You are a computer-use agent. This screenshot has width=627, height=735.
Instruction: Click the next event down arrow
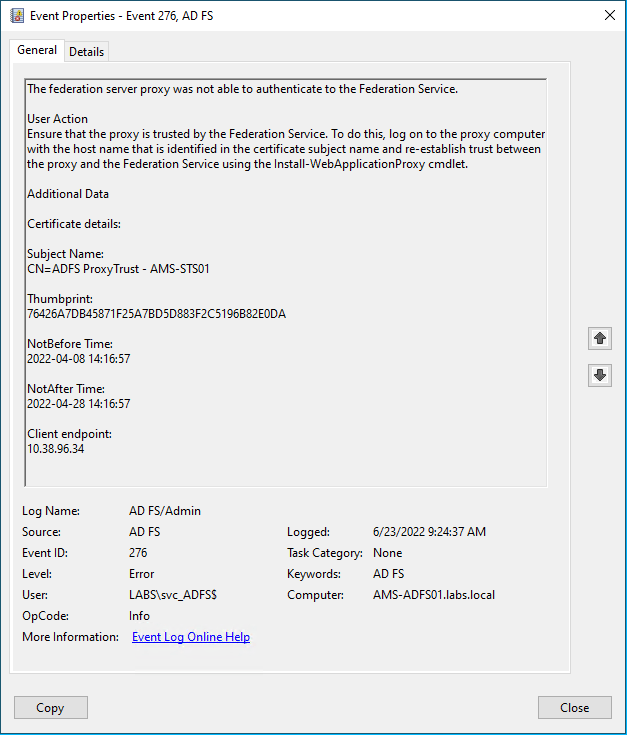[x=600, y=375]
